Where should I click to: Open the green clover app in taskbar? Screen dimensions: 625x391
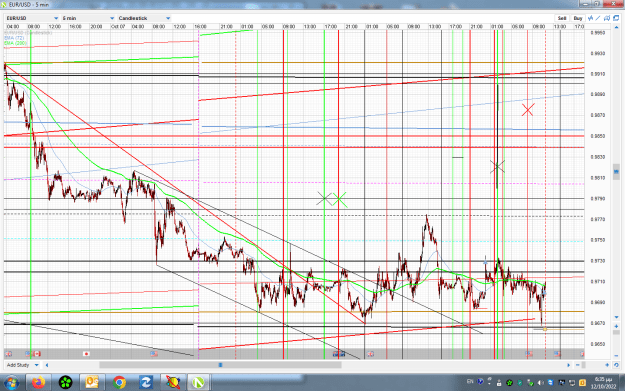[65, 383]
